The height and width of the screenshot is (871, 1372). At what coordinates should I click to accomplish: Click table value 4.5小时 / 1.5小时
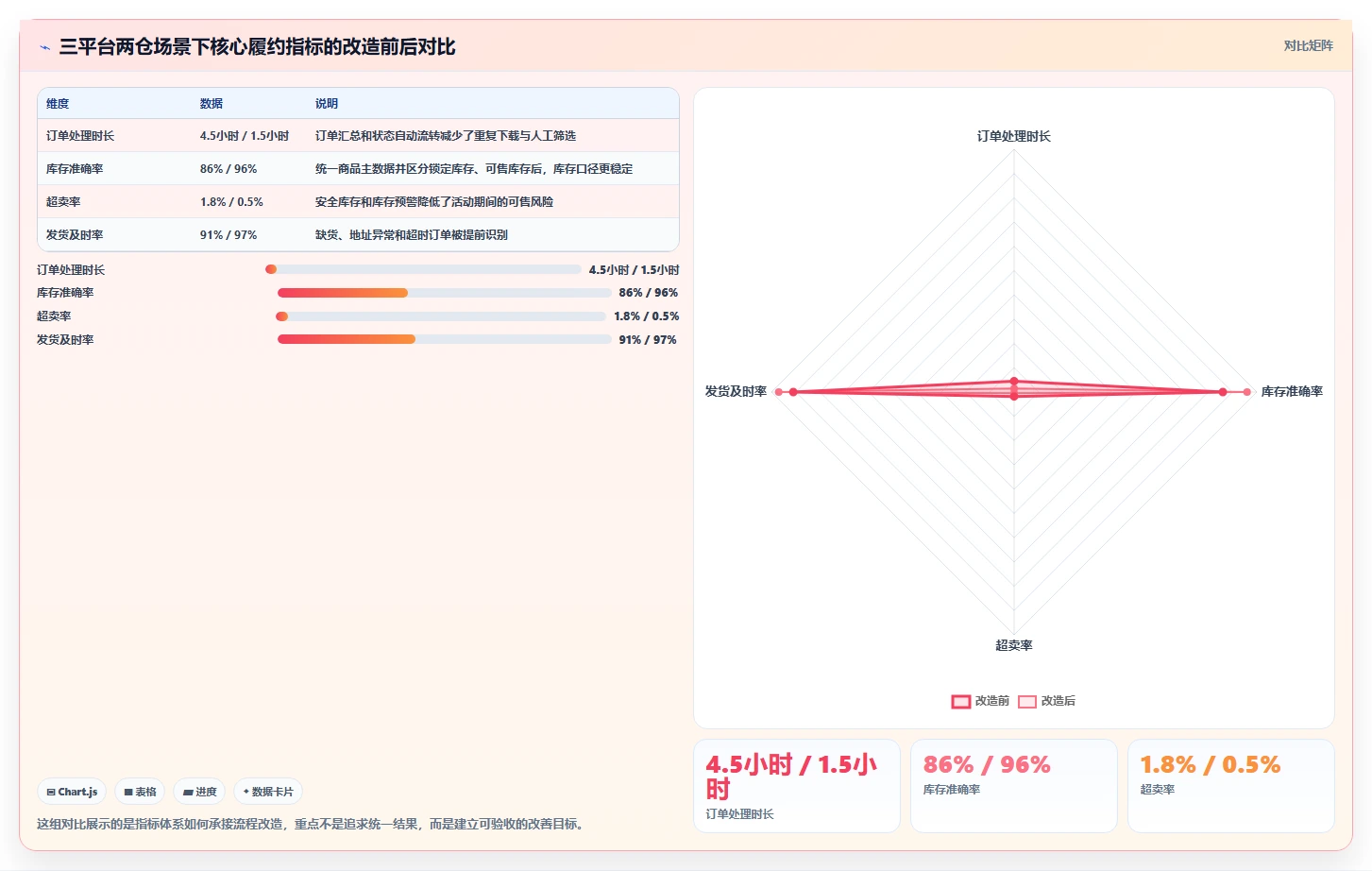tap(245, 136)
